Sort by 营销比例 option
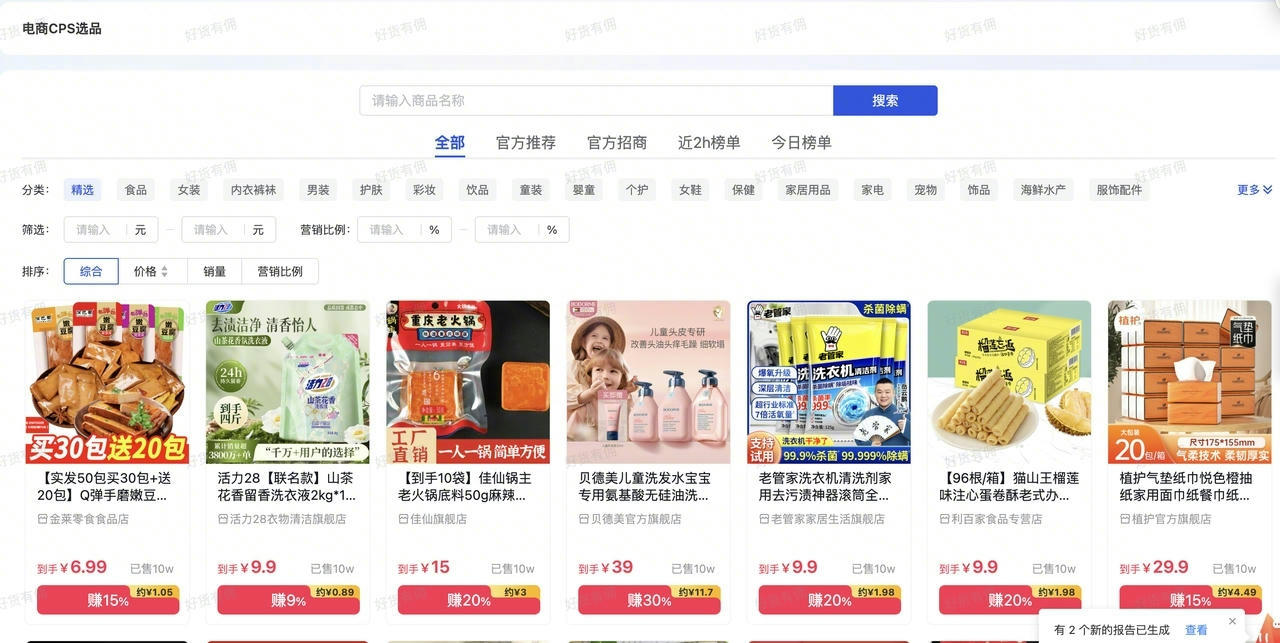The height and width of the screenshot is (643, 1280). point(280,271)
